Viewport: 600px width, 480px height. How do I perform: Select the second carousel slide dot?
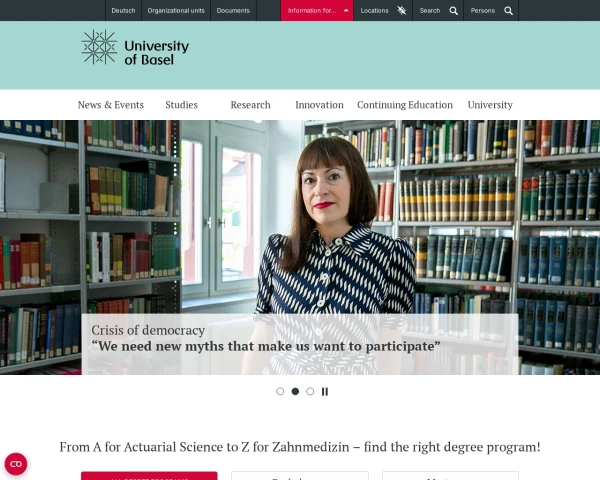tap(295, 391)
